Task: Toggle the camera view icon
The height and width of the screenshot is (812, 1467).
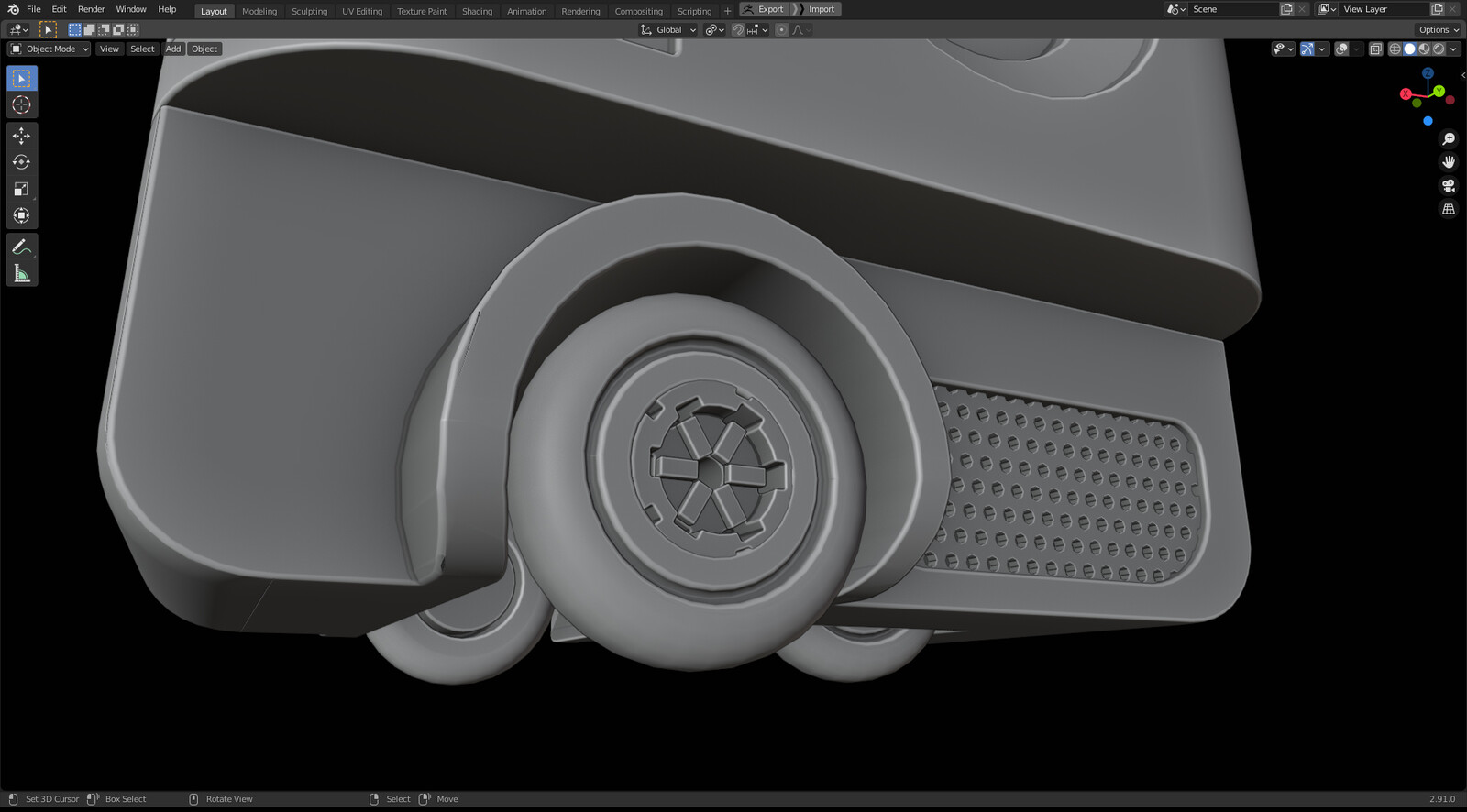Action: click(1449, 185)
